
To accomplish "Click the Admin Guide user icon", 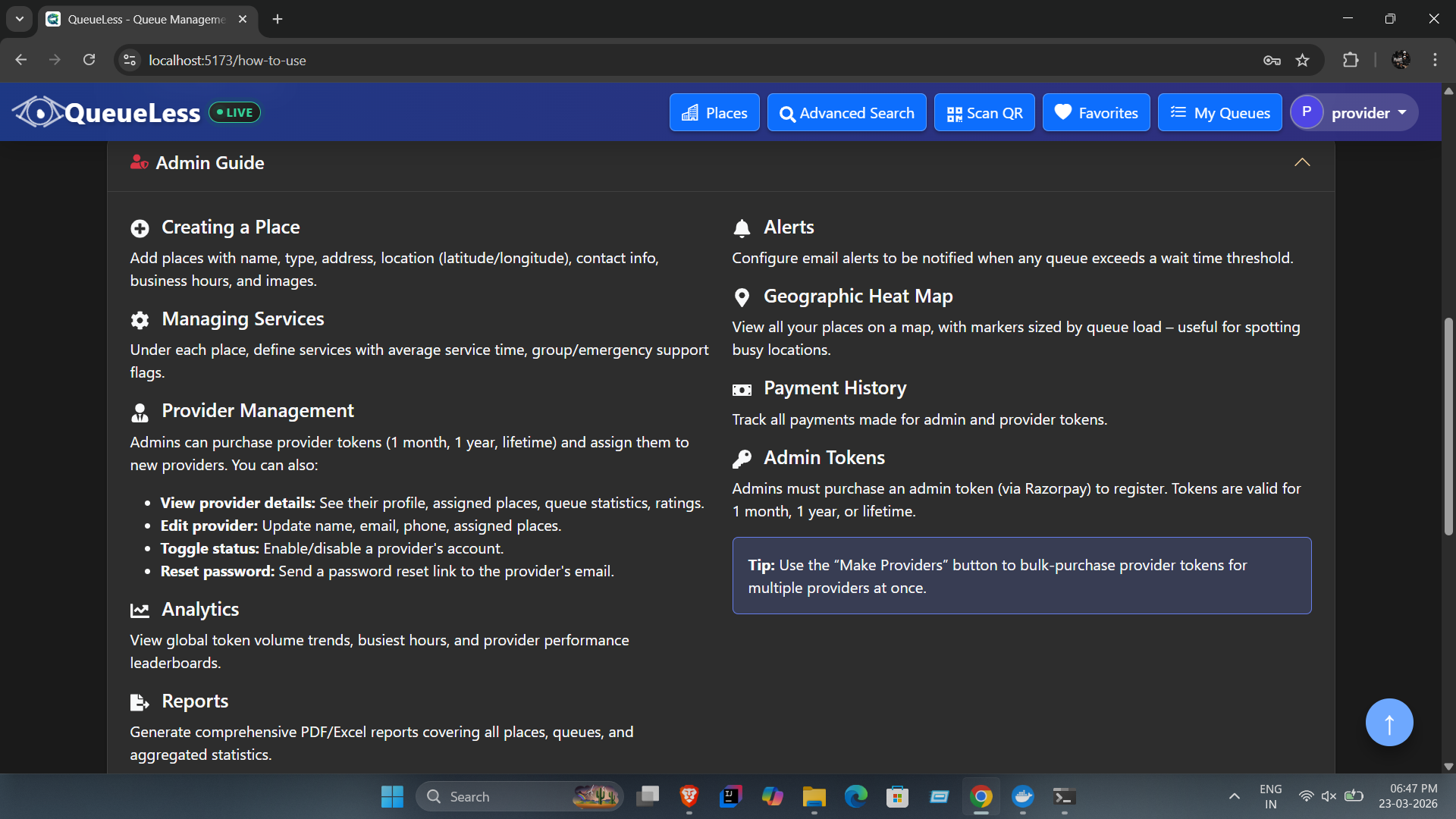I will pyautogui.click(x=139, y=162).
